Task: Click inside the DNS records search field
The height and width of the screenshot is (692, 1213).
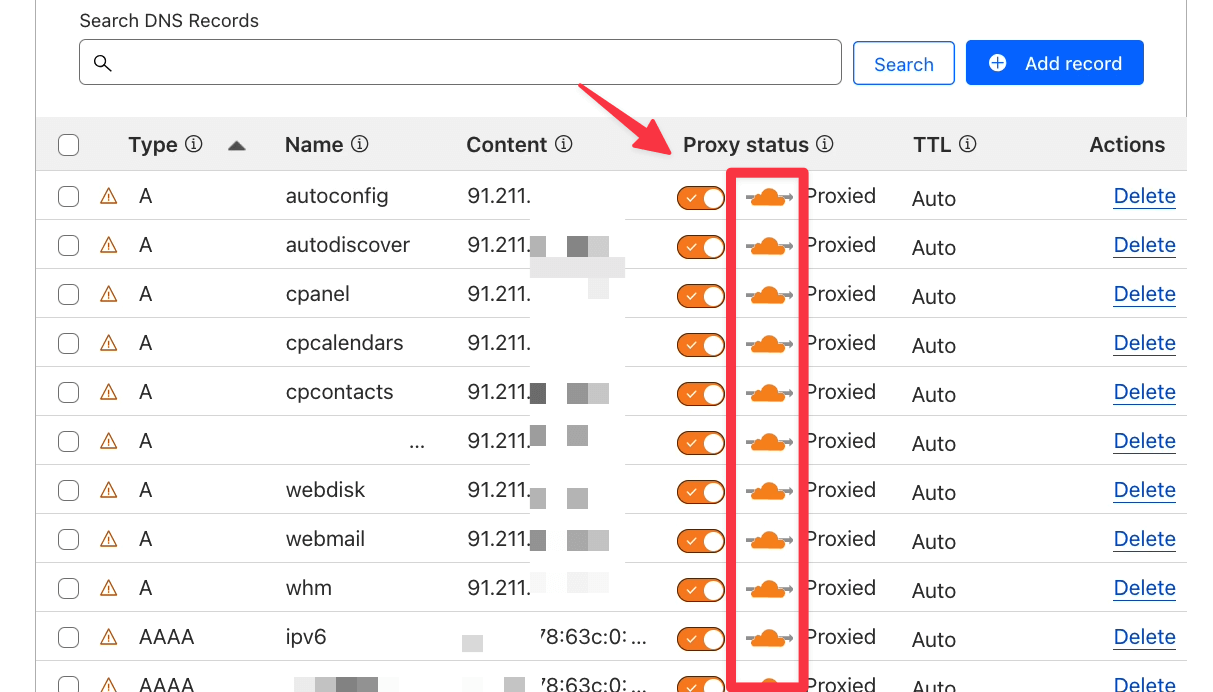Action: (460, 62)
